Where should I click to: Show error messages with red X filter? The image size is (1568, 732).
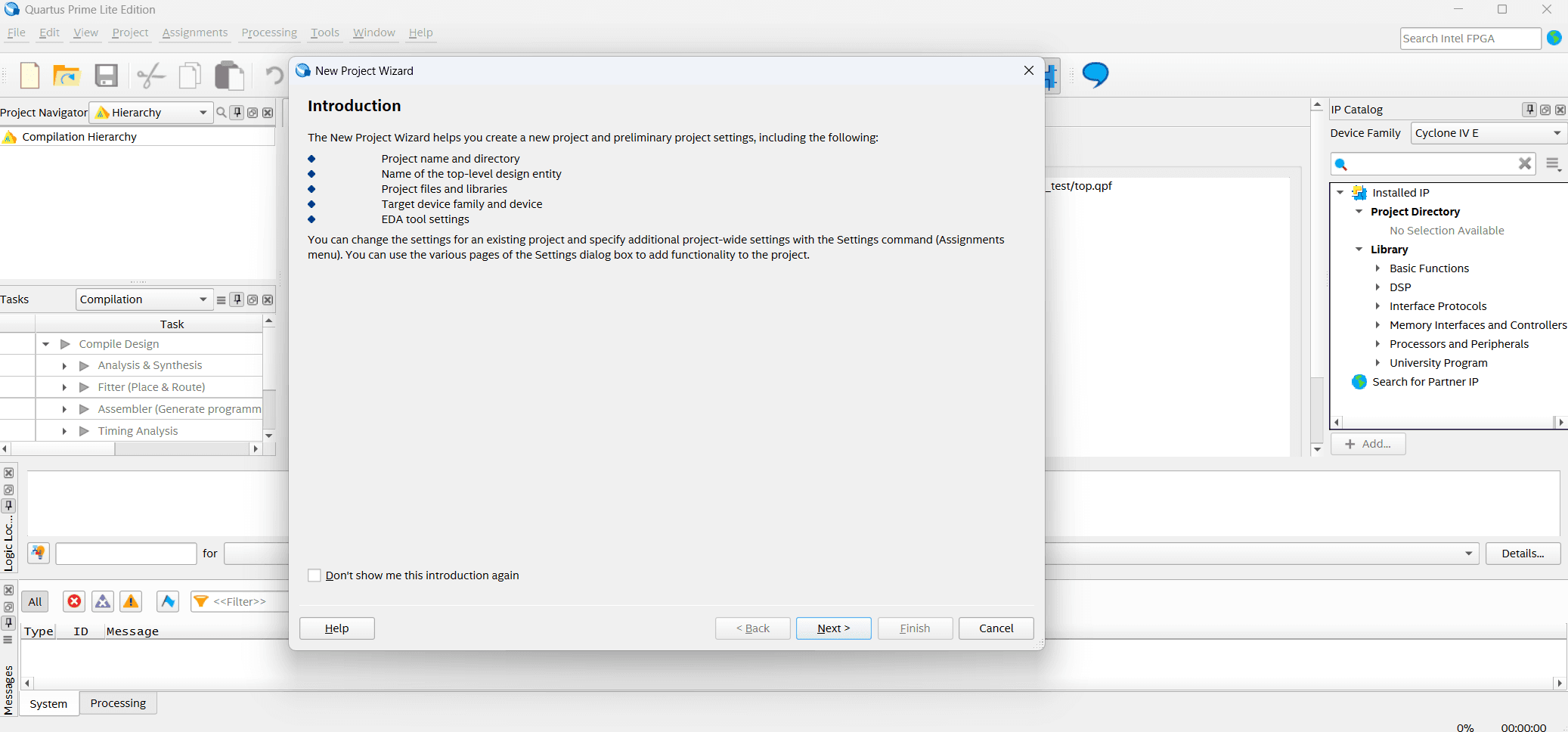pos(74,601)
